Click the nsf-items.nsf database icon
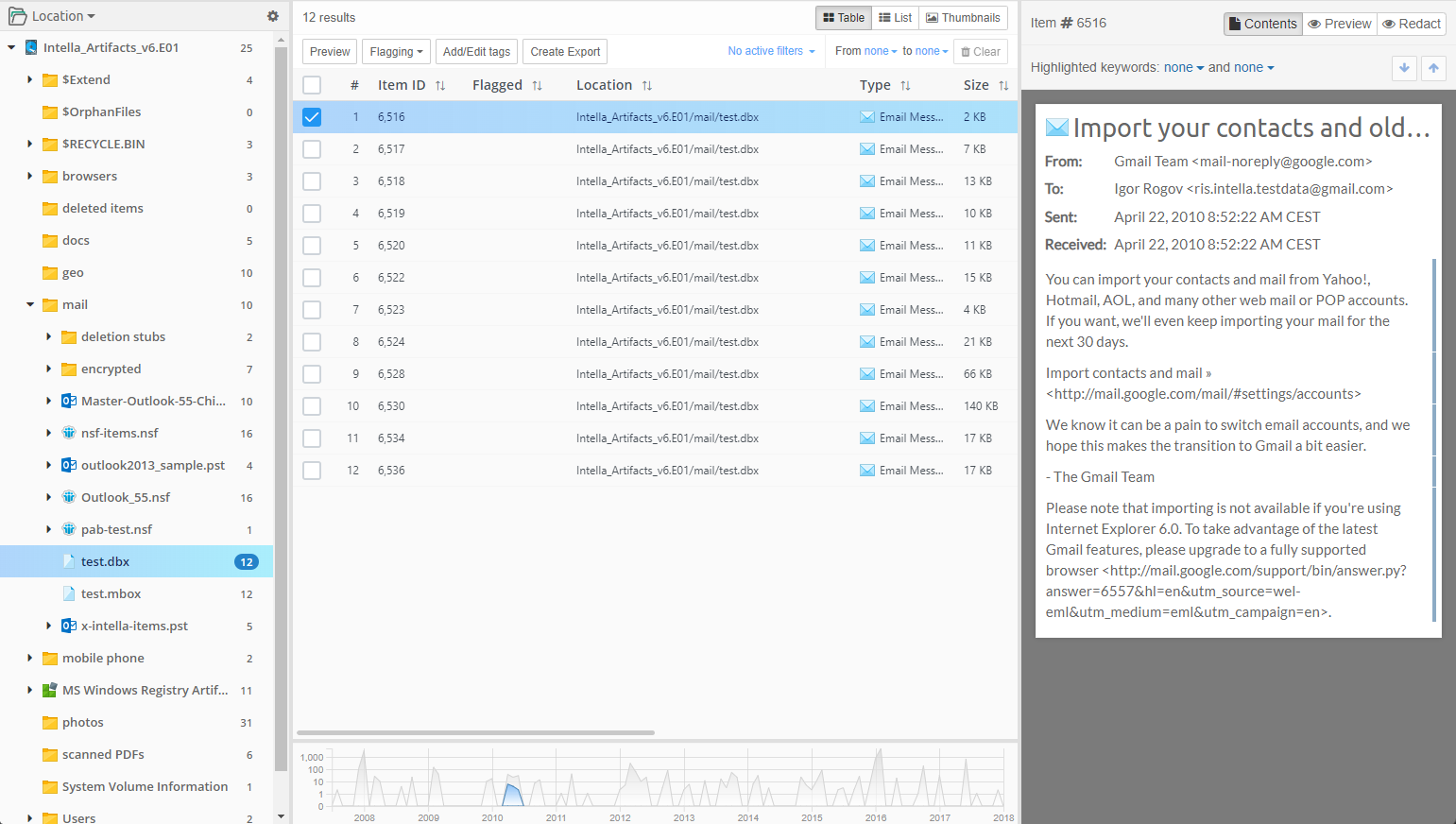This screenshot has width=1456, height=824. [69, 433]
